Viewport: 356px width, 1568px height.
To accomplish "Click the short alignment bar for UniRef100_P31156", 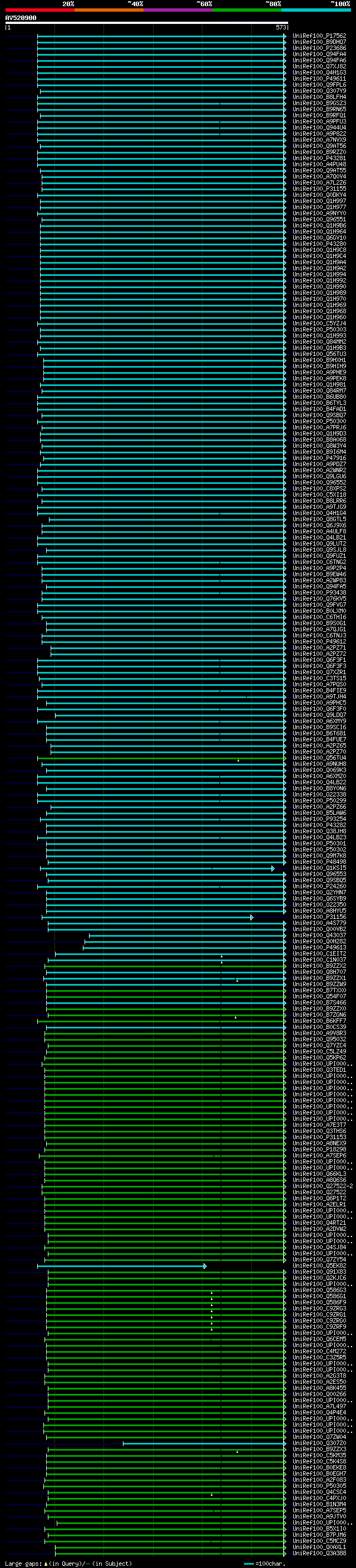I will 147,917.
